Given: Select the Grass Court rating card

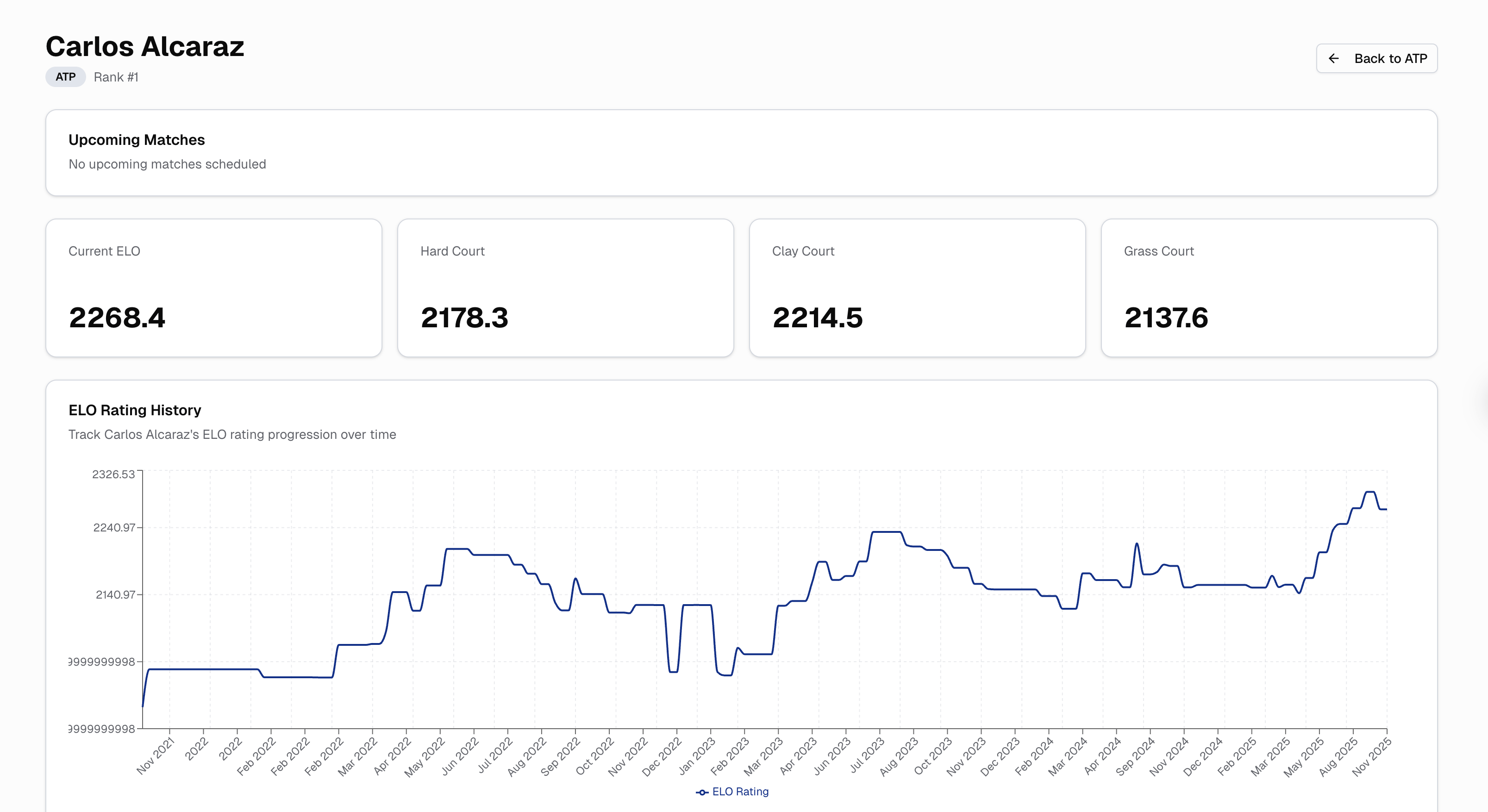Looking at the screenshot, I should (1269, 287).
